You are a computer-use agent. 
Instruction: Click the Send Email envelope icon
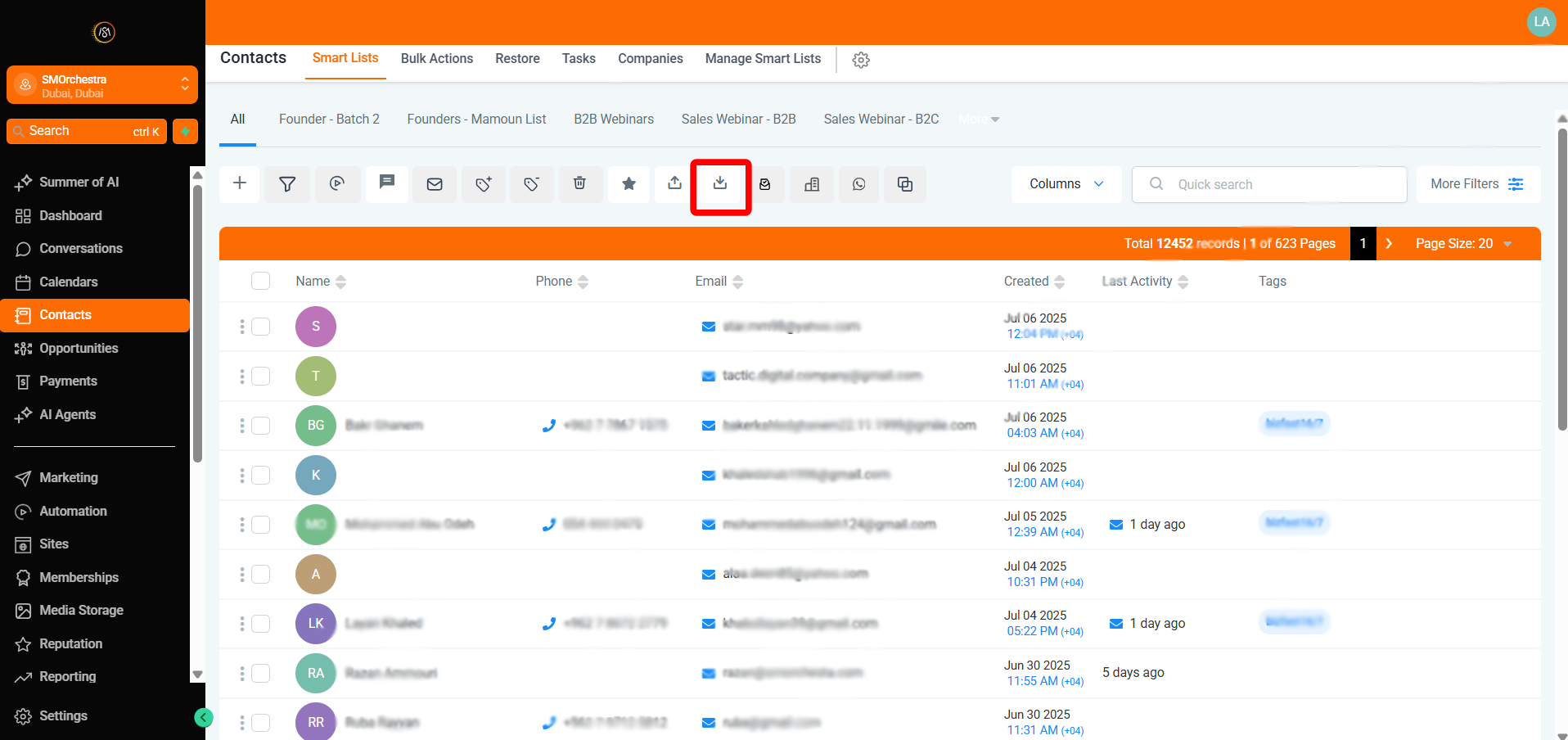(x=435, y=184)
